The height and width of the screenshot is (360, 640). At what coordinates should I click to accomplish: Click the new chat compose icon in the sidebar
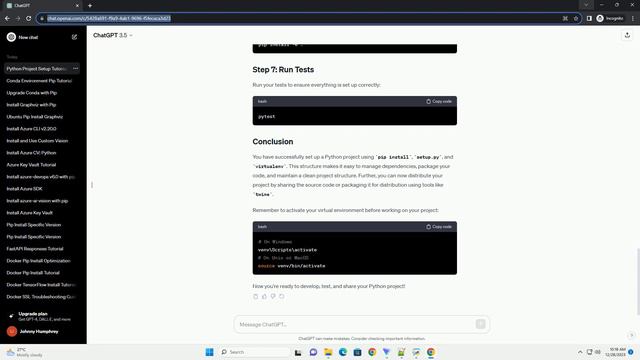(x=74, y=37)
